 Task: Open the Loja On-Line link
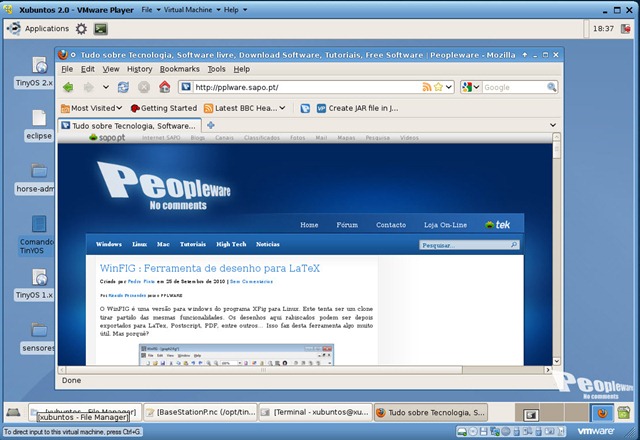tap(445, 225)
